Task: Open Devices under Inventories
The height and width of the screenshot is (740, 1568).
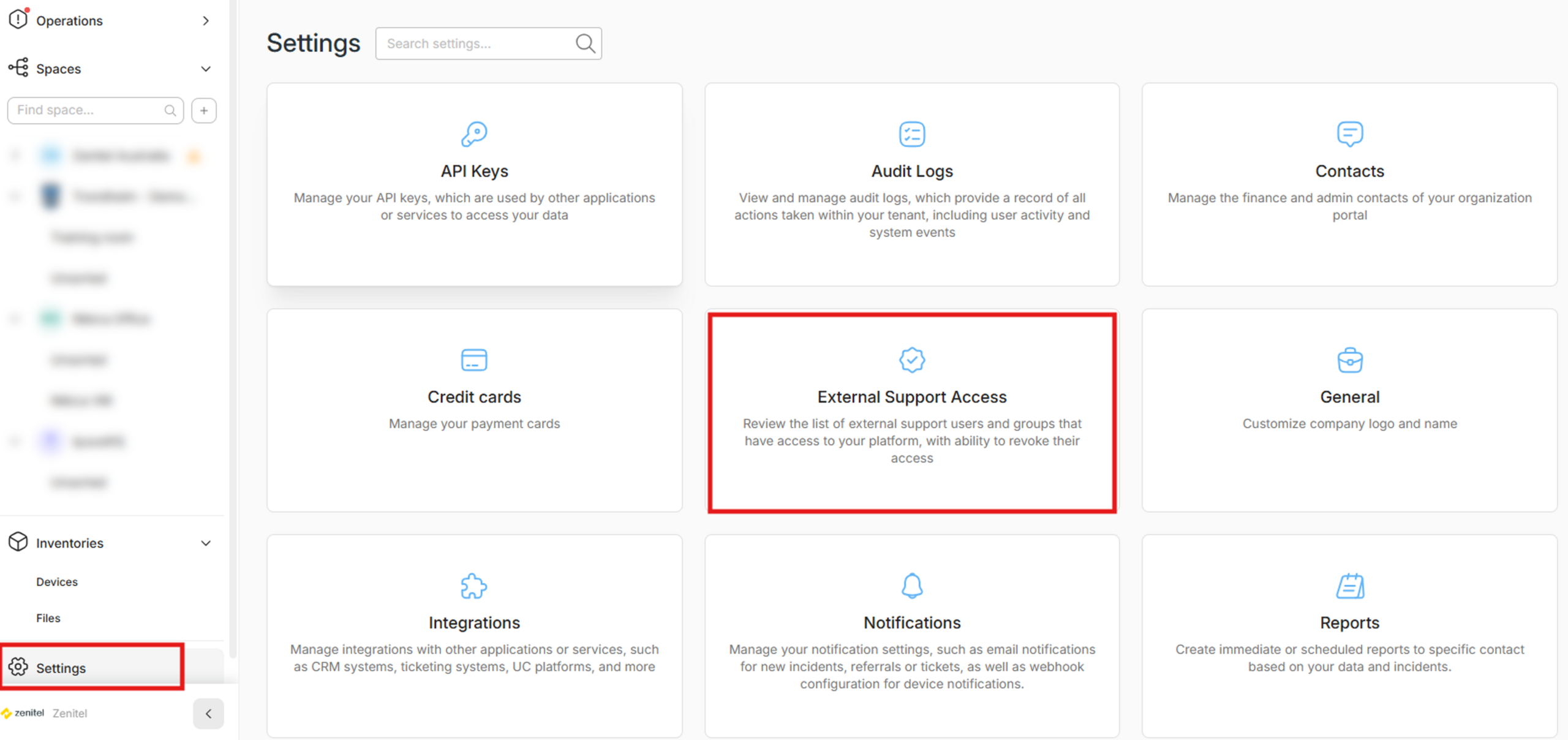Action: [57, 582]
